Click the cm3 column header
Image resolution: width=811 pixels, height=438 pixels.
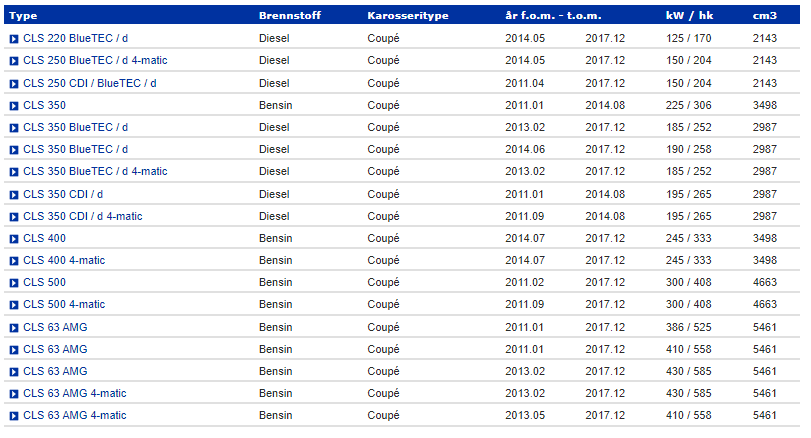764,16
